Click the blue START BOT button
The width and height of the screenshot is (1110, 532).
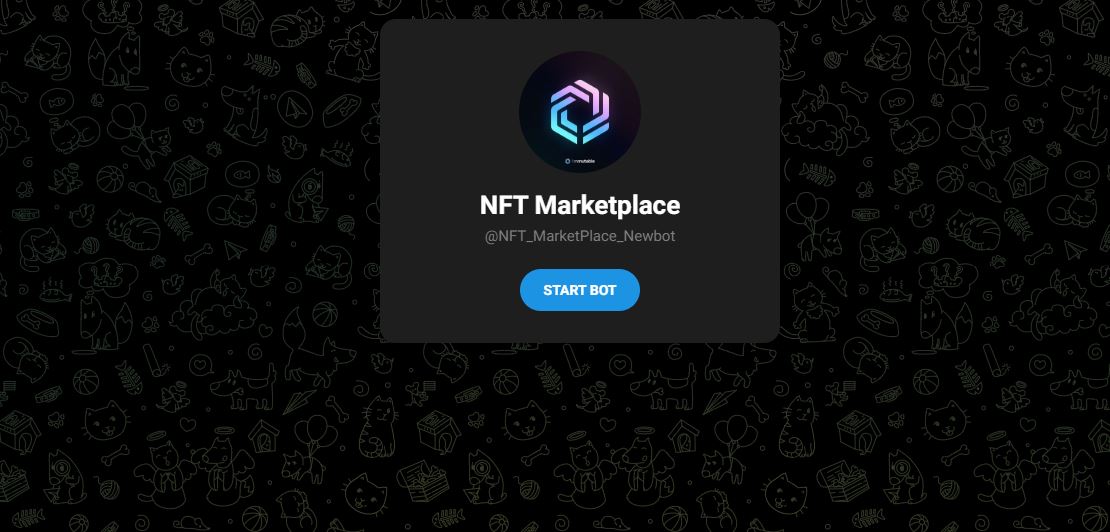579,290
